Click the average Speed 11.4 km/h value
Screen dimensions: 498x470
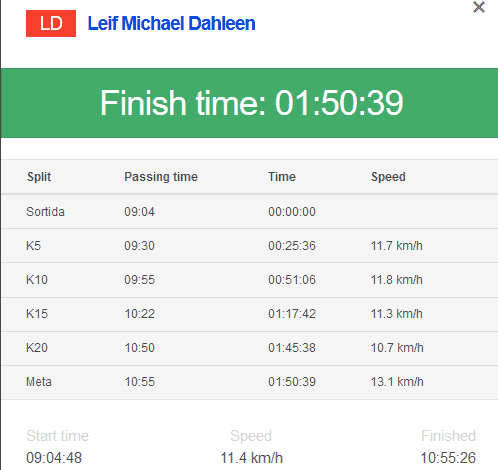click(x=252, y=458)
